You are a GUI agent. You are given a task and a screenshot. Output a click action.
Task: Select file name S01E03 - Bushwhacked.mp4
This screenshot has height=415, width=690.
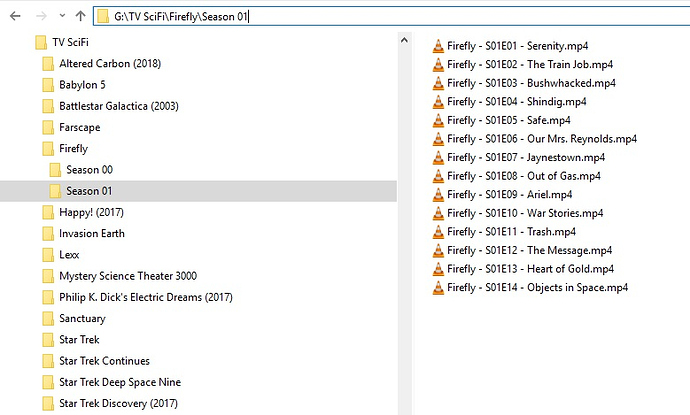(531, 83)
